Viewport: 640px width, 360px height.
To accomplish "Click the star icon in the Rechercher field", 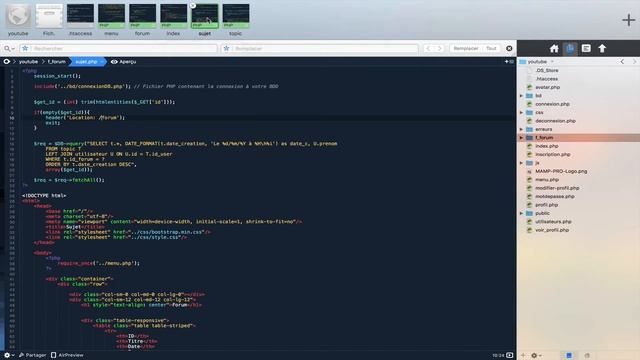I will click(x=25, y=49).
